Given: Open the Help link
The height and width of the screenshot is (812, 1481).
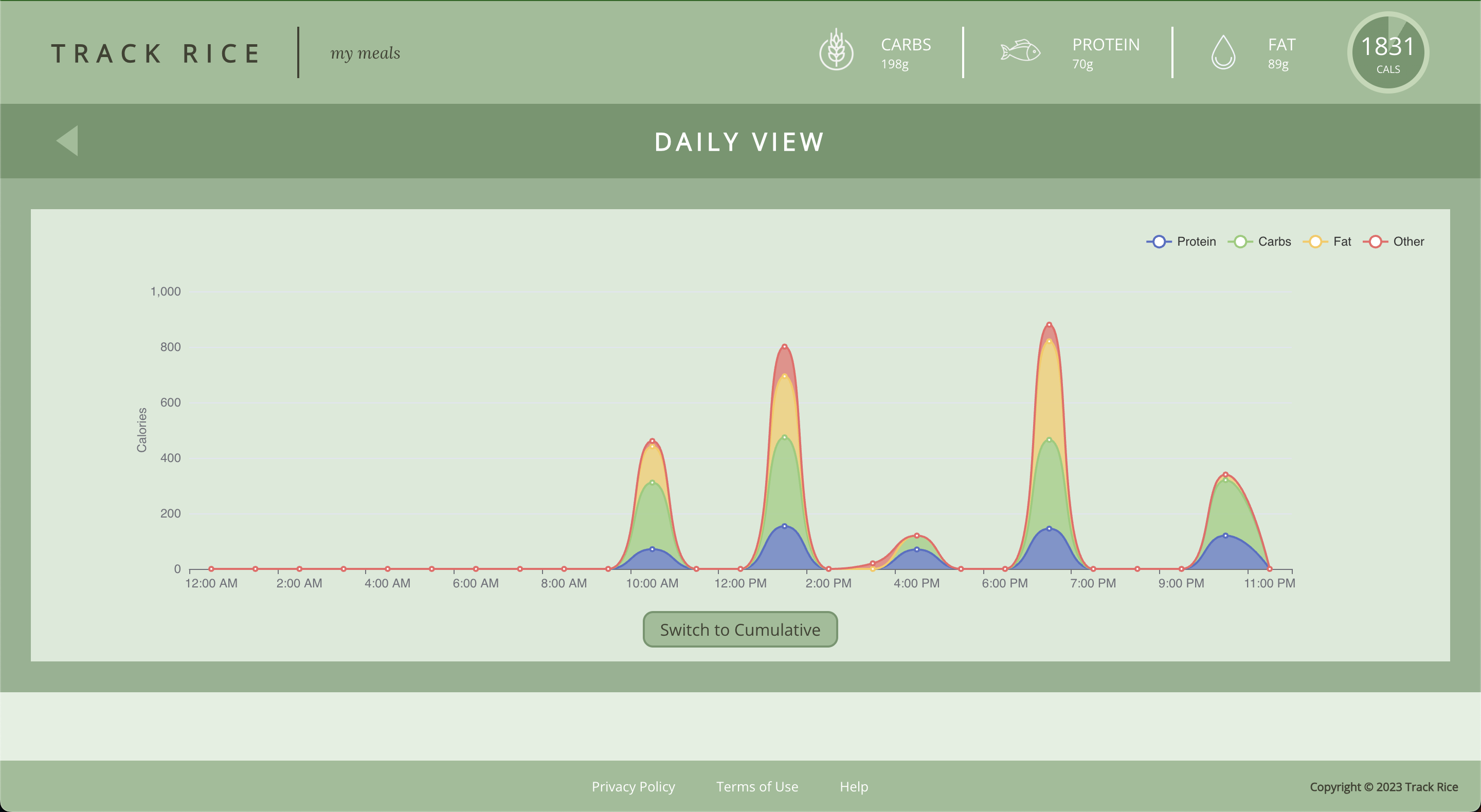Looking at the screenshot, I should click(x=853, y=786).
